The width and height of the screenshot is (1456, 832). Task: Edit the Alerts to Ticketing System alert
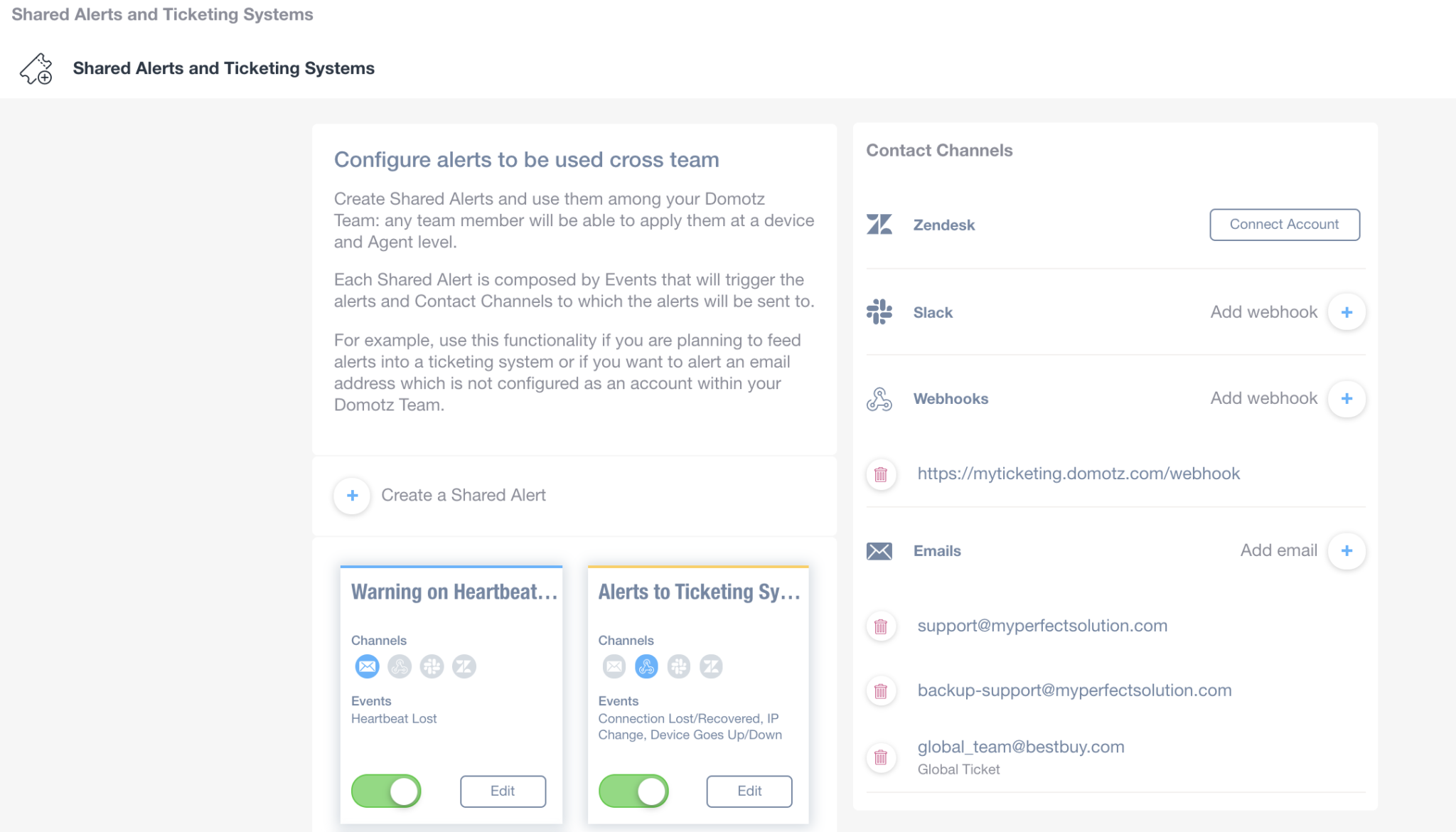pos(749,791)
